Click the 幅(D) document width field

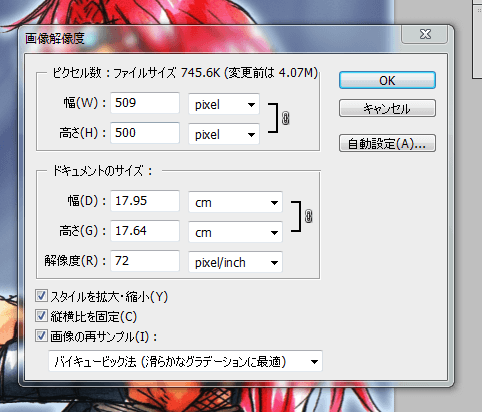pos(145,201)
